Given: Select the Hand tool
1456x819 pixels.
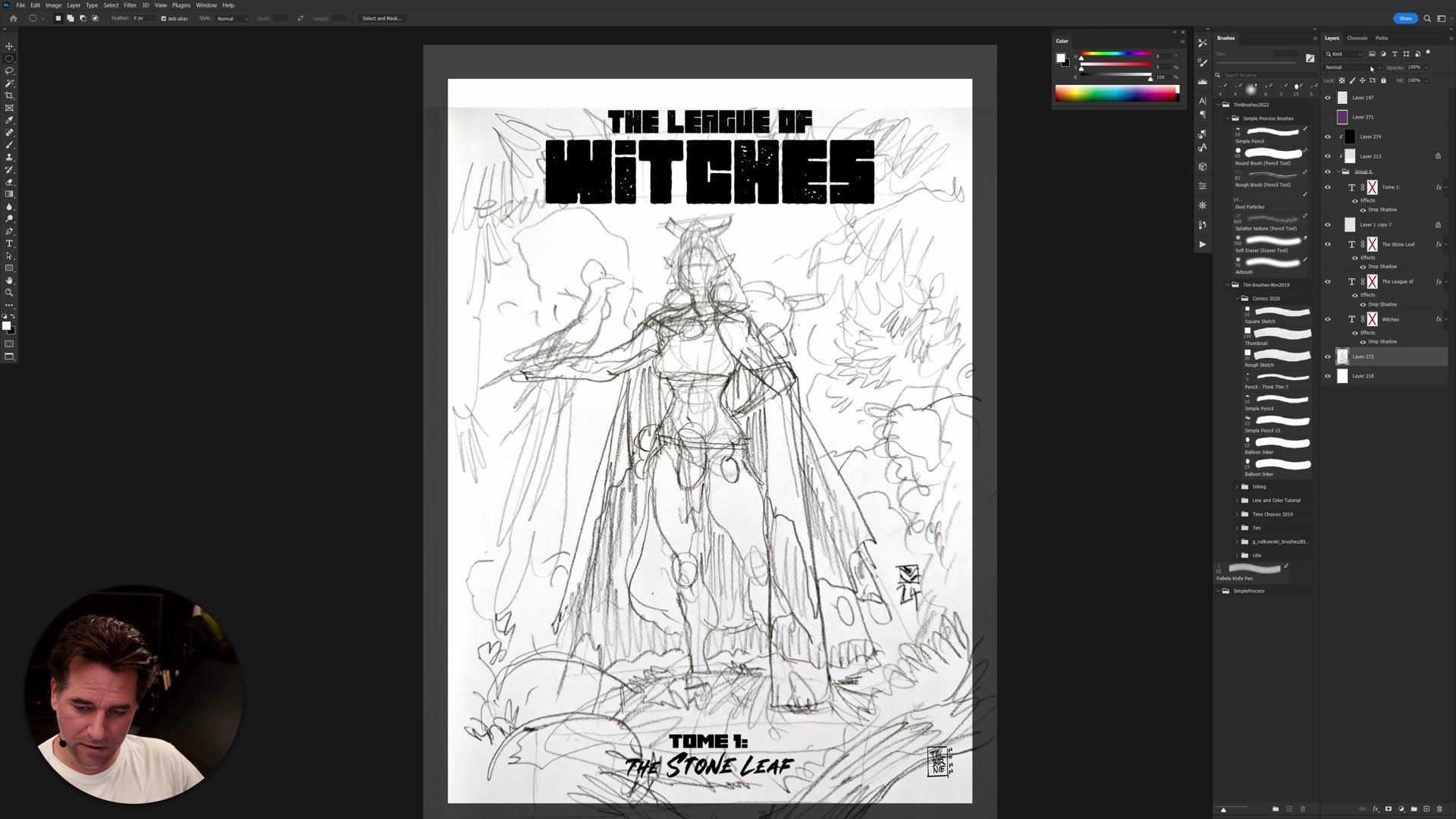Looking at the screenshot, I should [x=9, y=281].
